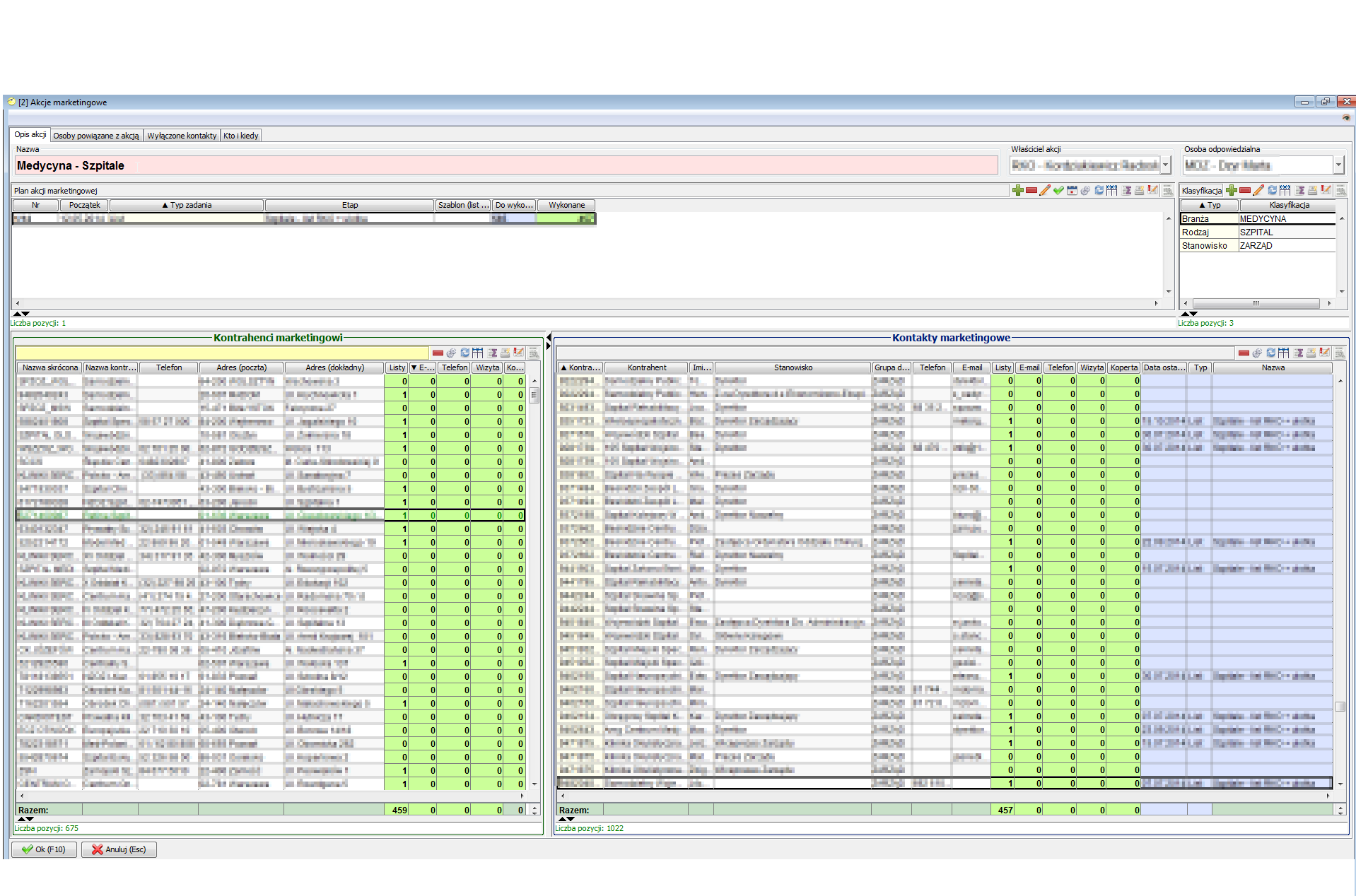
Task: Add a new marketing plan task (green plus)
Action: coord(1018,190)
